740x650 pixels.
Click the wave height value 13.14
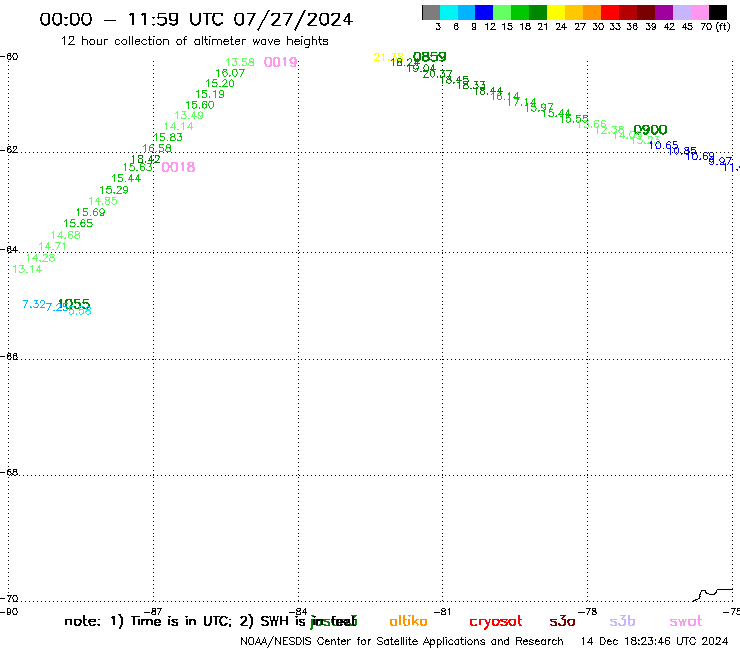(x=27, y=270)
